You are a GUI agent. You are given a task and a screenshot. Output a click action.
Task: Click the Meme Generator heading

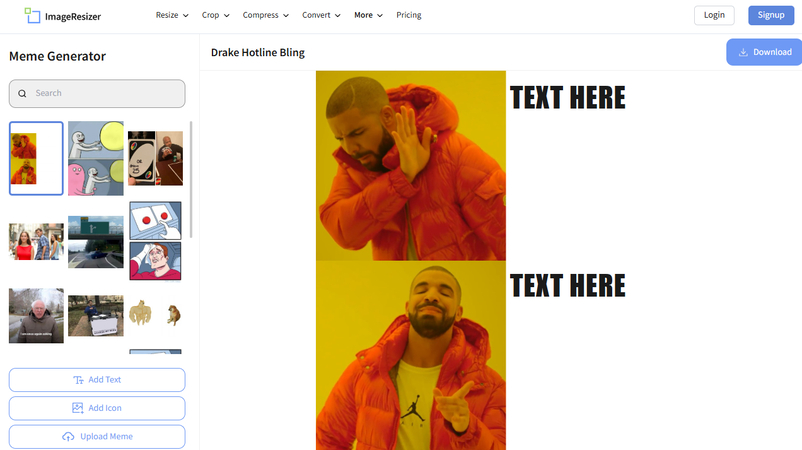(57, 56)
